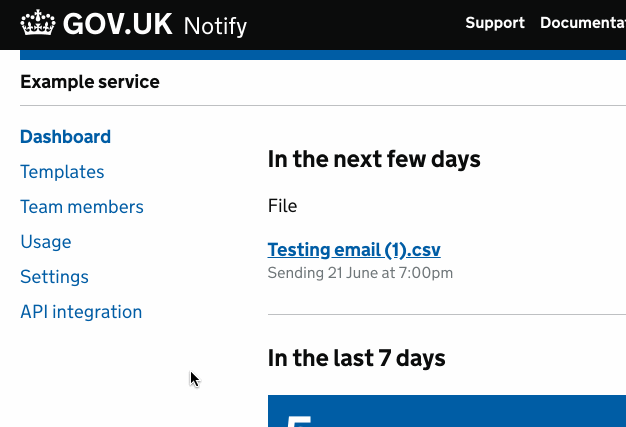Open API integration in the sidebar

point(81,312)
